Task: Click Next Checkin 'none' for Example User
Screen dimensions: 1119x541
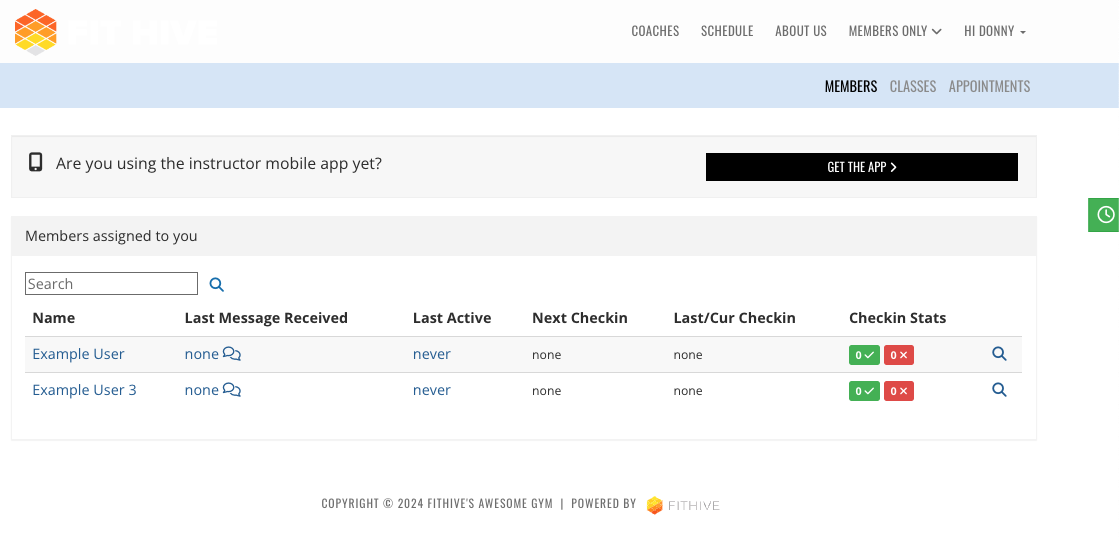Action: [x=547, y=355]
